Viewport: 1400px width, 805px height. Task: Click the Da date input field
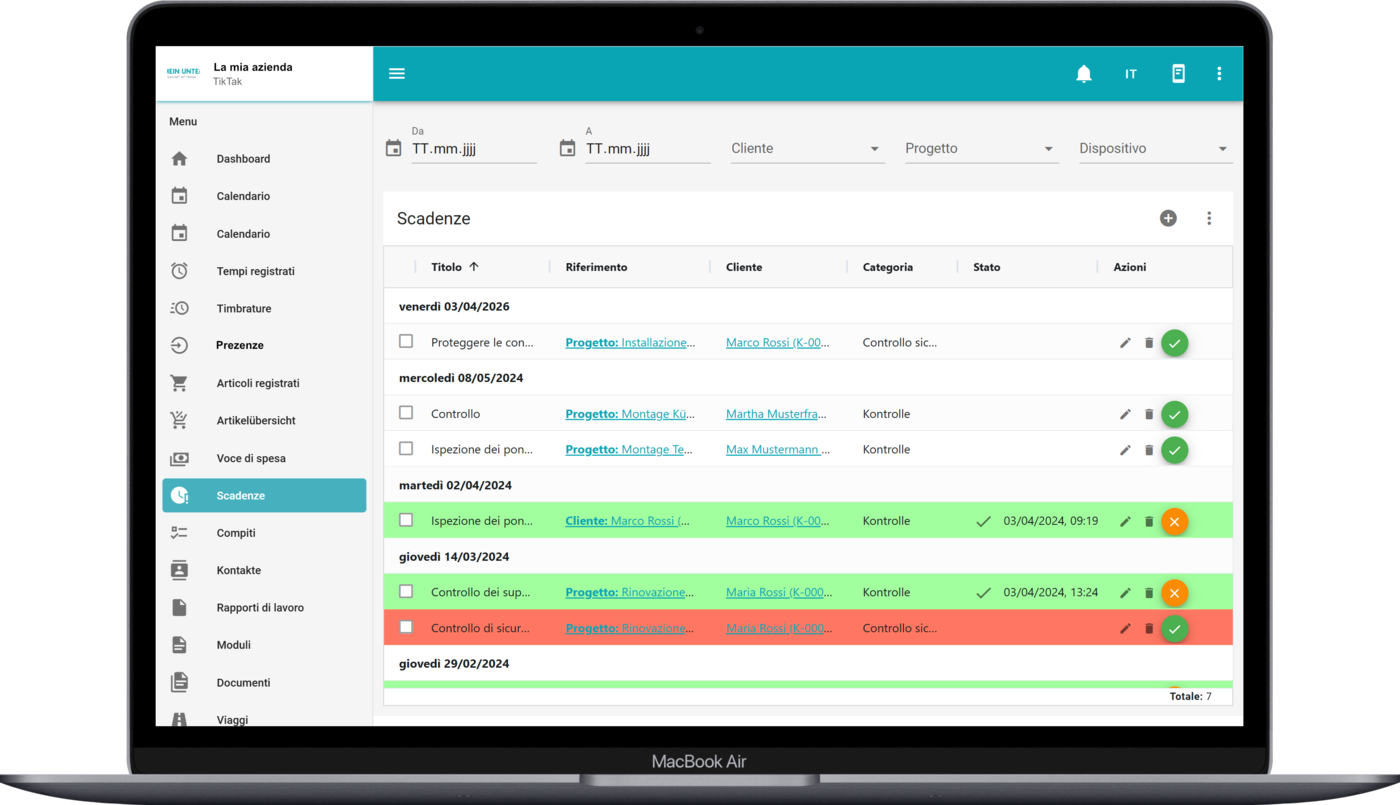(473, 149)
